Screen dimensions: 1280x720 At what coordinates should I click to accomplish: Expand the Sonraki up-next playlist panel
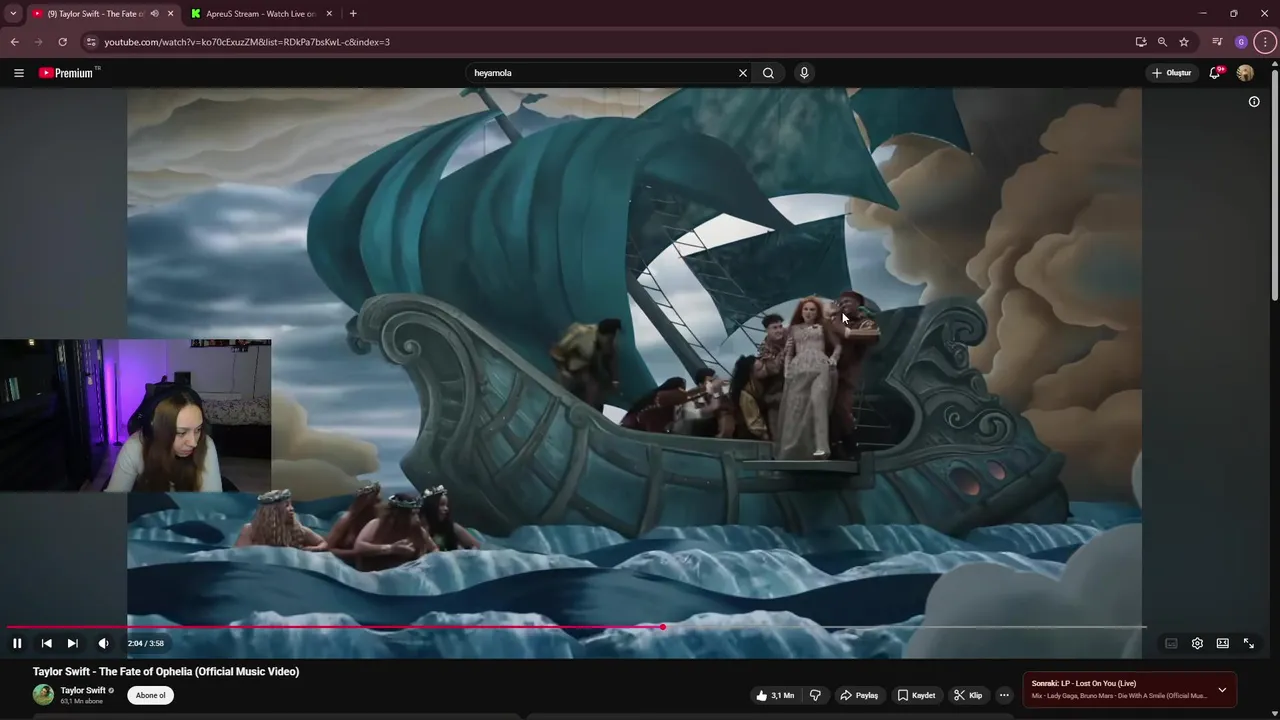pyautogui.click(x=1222, y=690)
